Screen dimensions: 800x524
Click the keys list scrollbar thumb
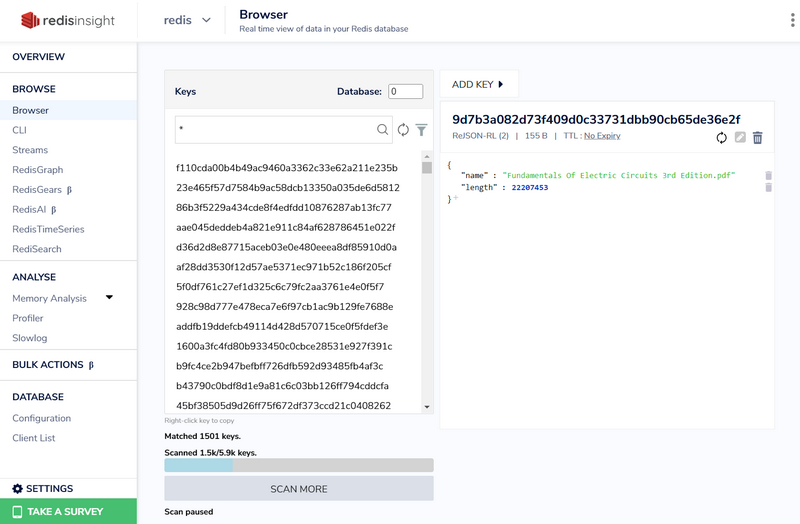point(427,168)
